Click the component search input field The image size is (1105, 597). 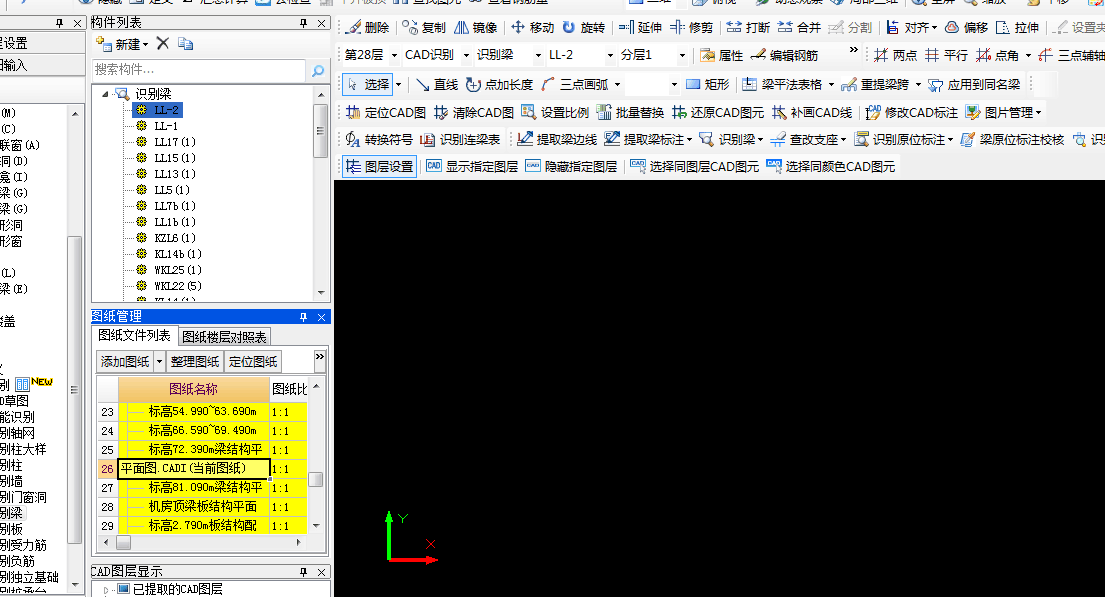(199, 70)
